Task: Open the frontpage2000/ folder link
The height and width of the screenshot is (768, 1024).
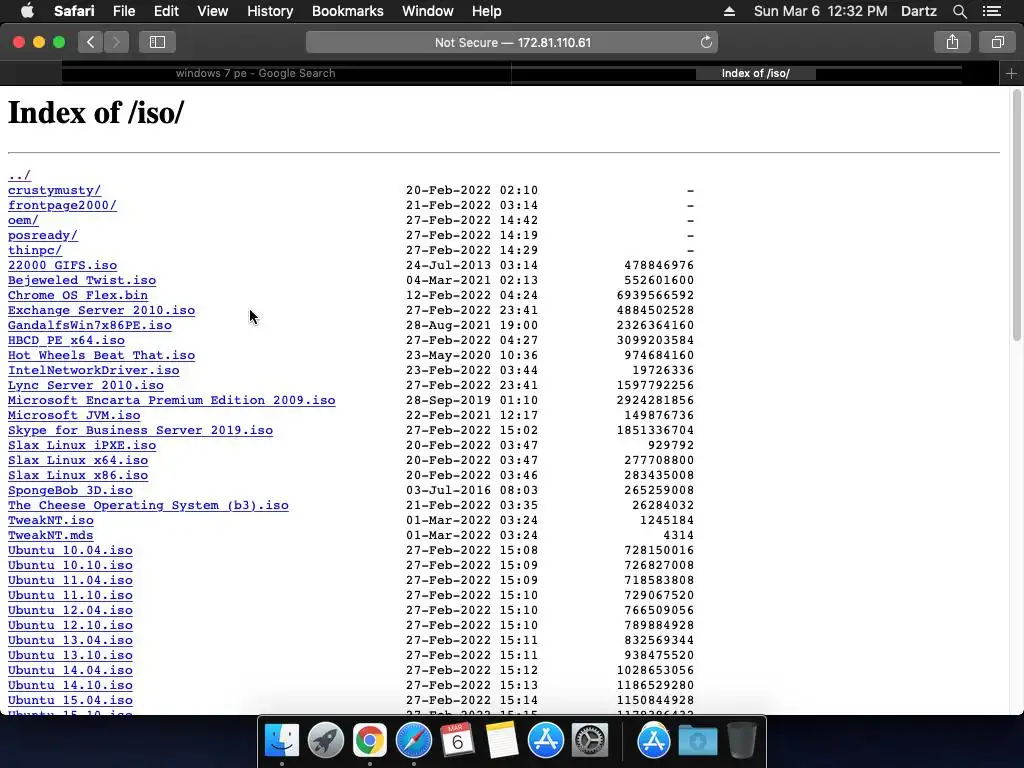Action: 62,205
